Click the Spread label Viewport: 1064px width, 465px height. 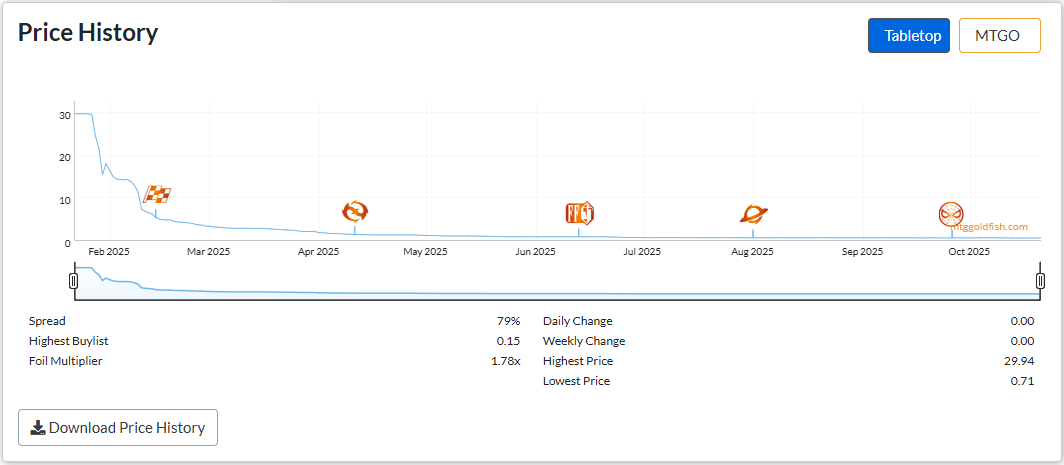pos(47,321)
